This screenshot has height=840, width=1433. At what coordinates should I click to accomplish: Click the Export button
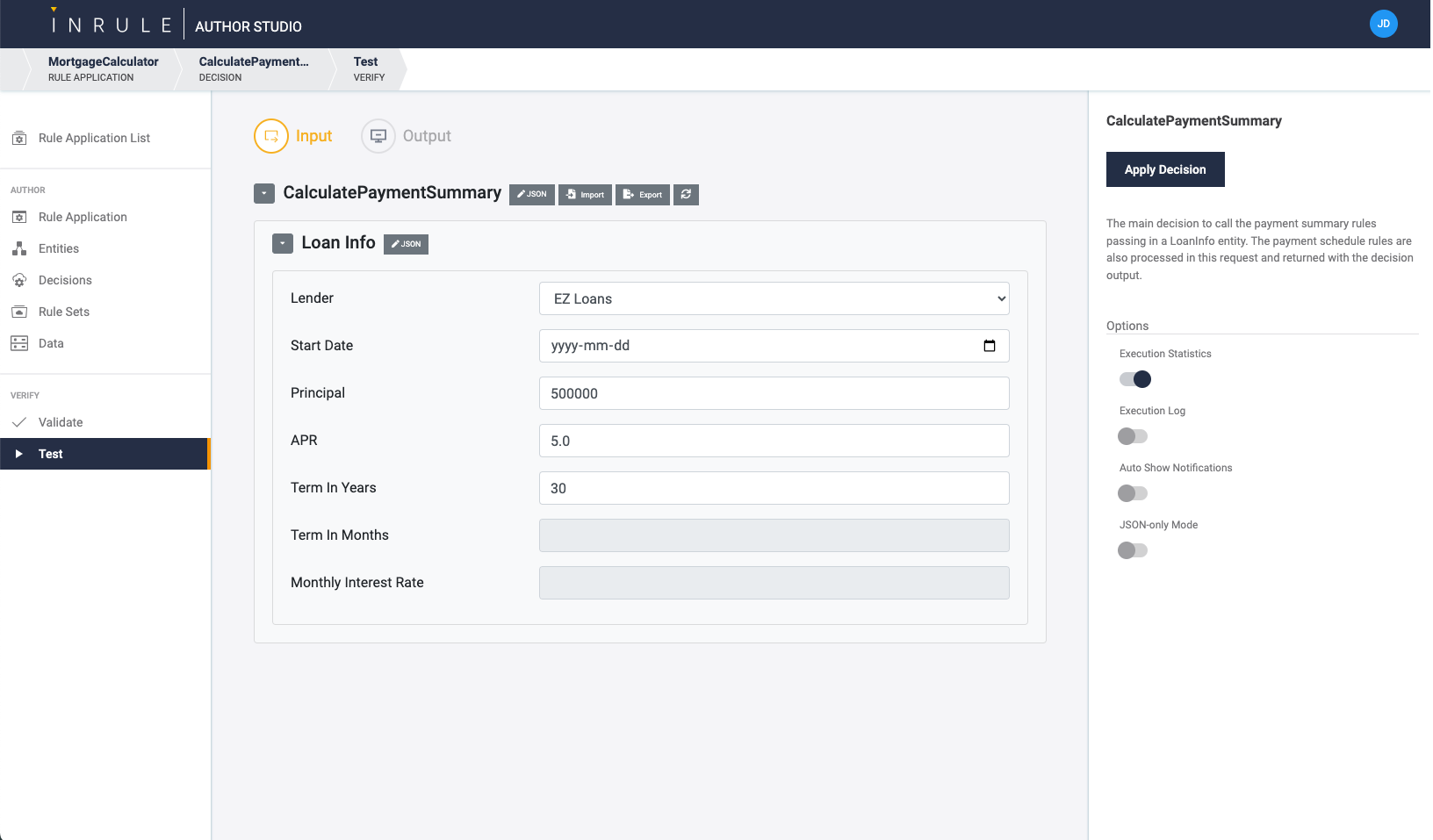point(643,194)
